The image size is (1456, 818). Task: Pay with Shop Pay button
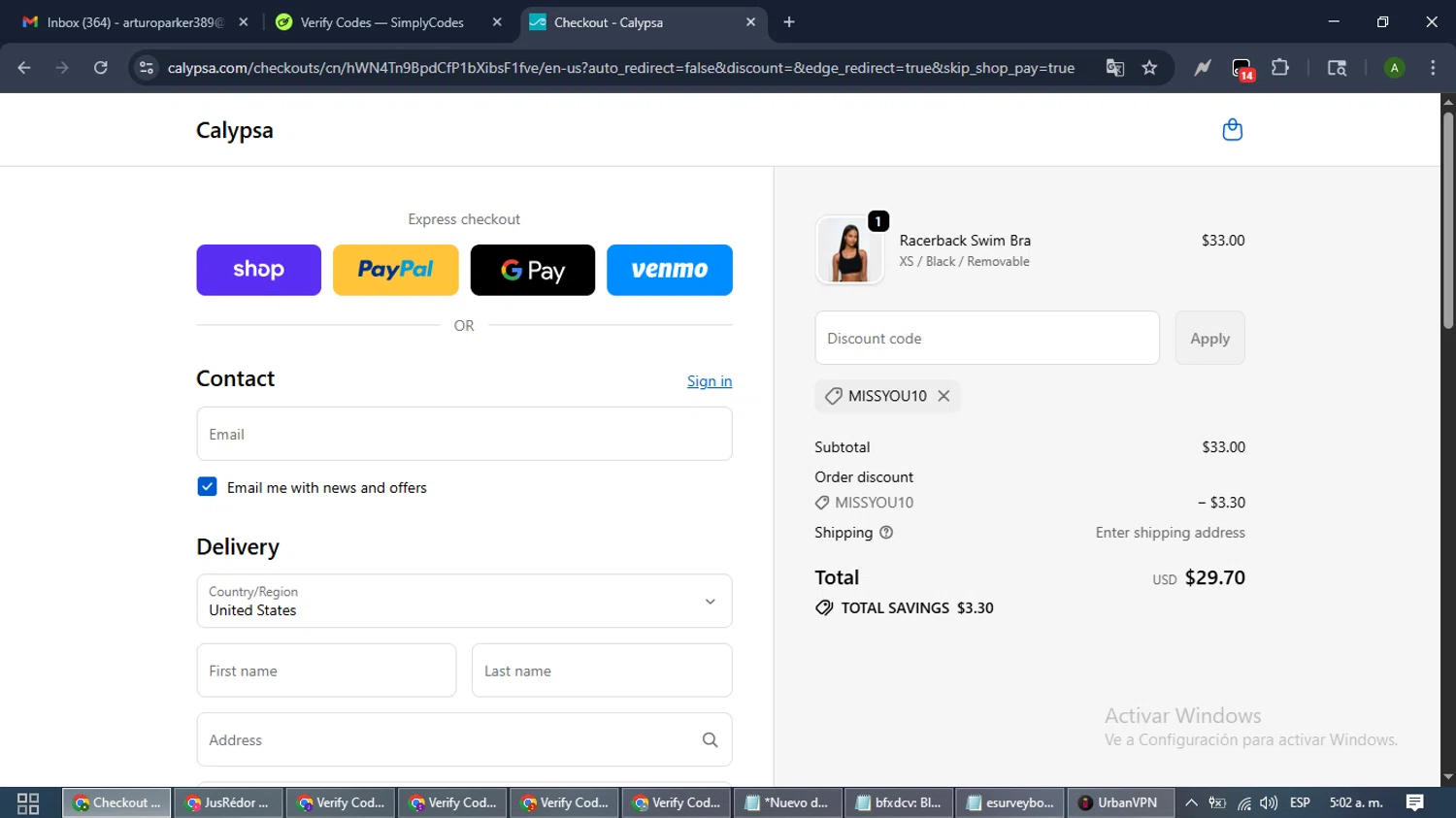click(x=258, y=270)
